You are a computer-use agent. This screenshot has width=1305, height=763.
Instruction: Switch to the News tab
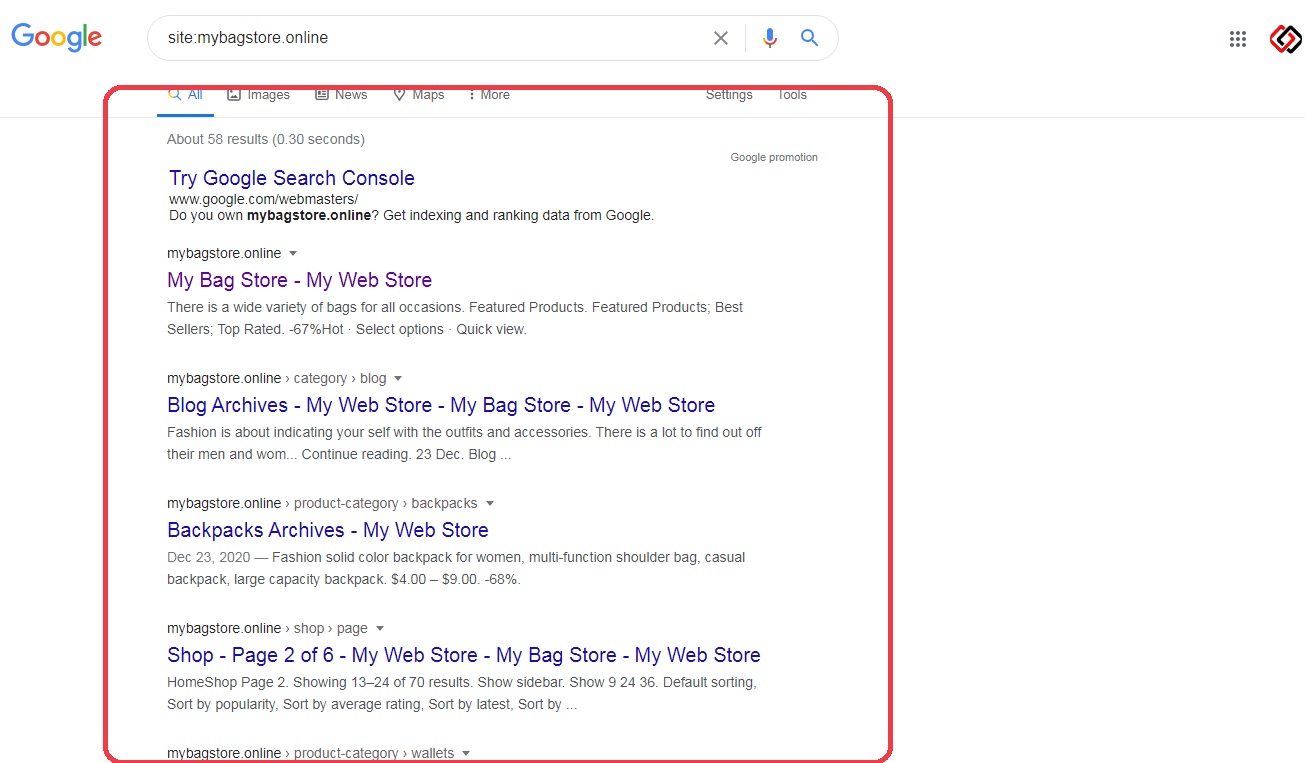pos(341,95)
